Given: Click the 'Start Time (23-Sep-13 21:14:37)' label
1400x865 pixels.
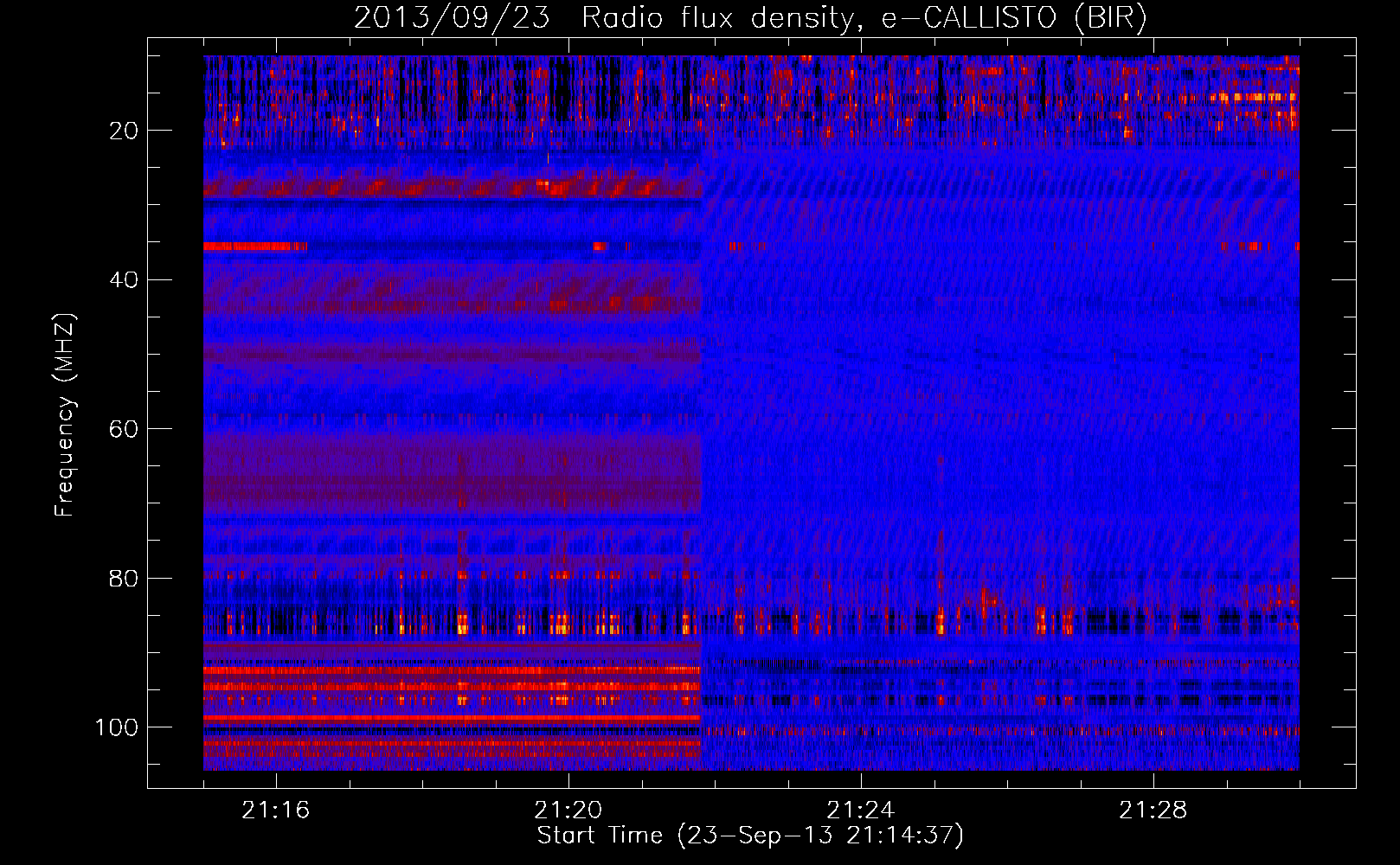Looking at the screenshot, I should (750, 836).
